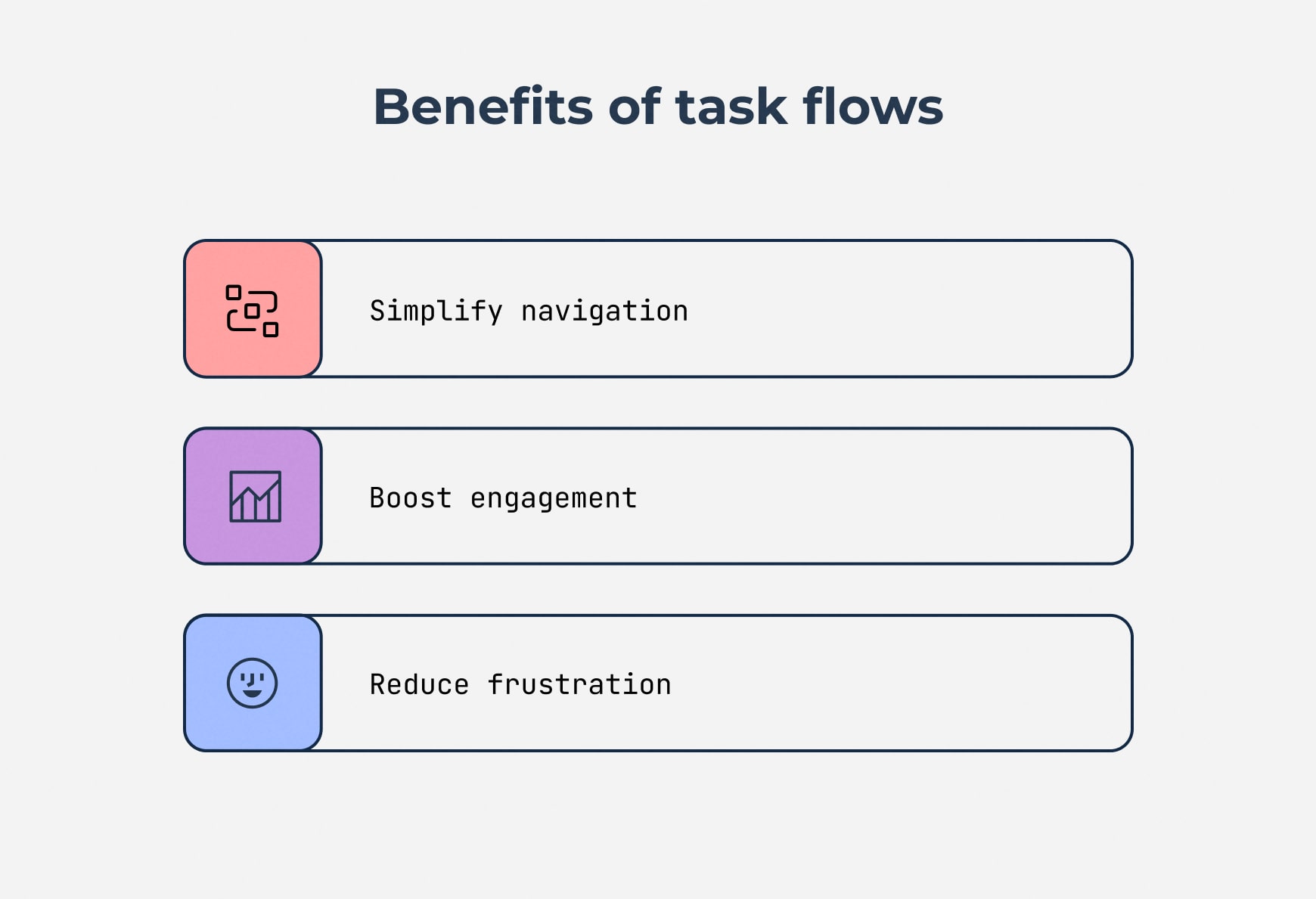Click the smiley face icon
The width and height of the screenshot is (1316, 899).
tap(253, 683)
